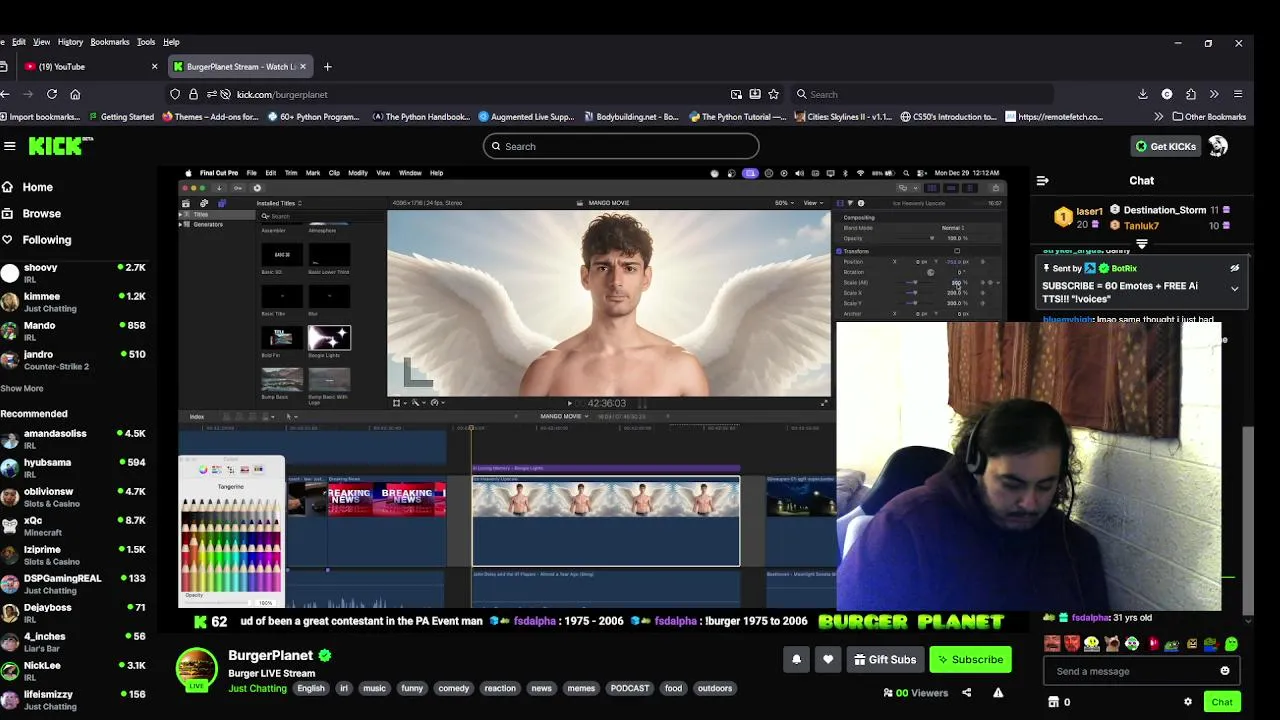Click the Kick search box
This screenshot has width=1280, height=720.
tap(620, 146)
